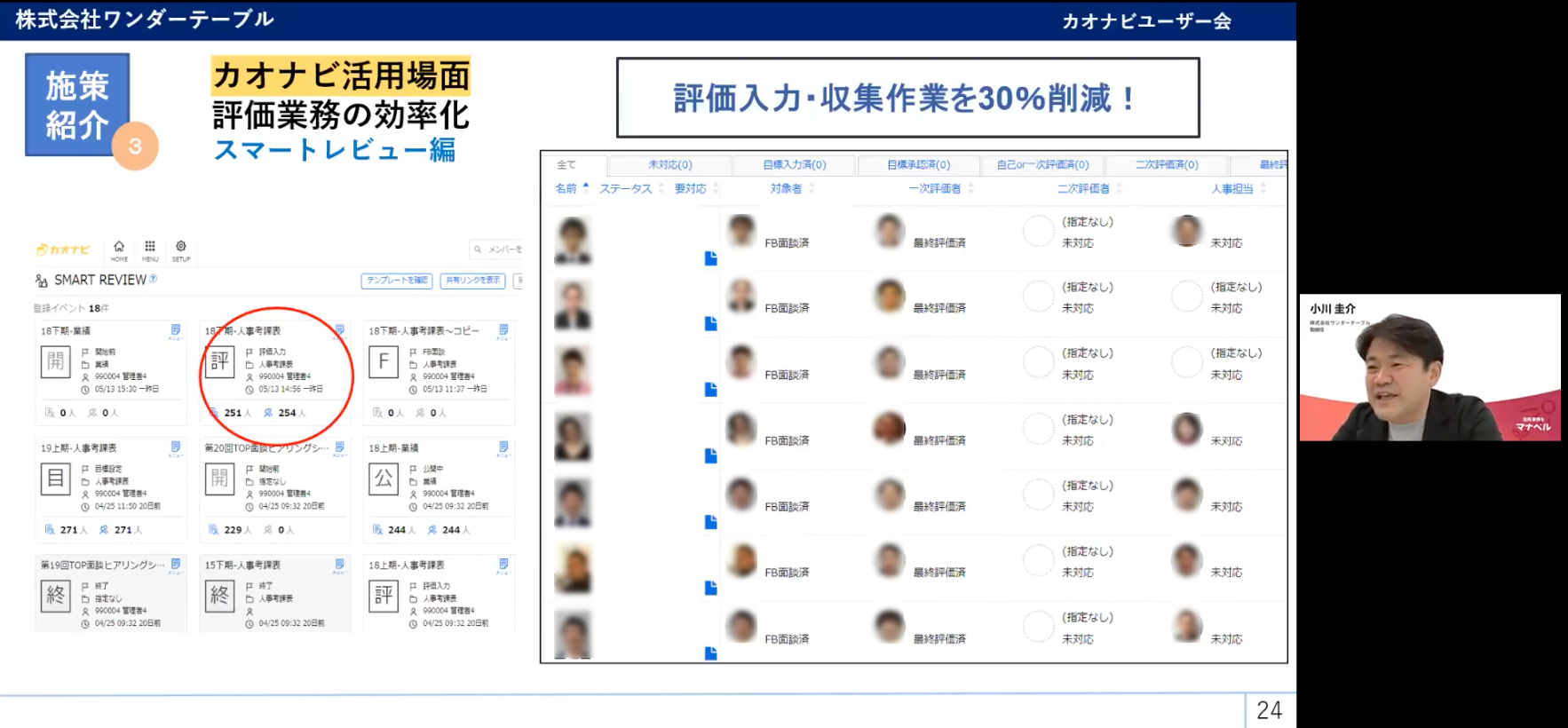This screenshot has height=728, width=1568.
Task: Click blue document icon in third employee row
Action: (x=710, y=389)
